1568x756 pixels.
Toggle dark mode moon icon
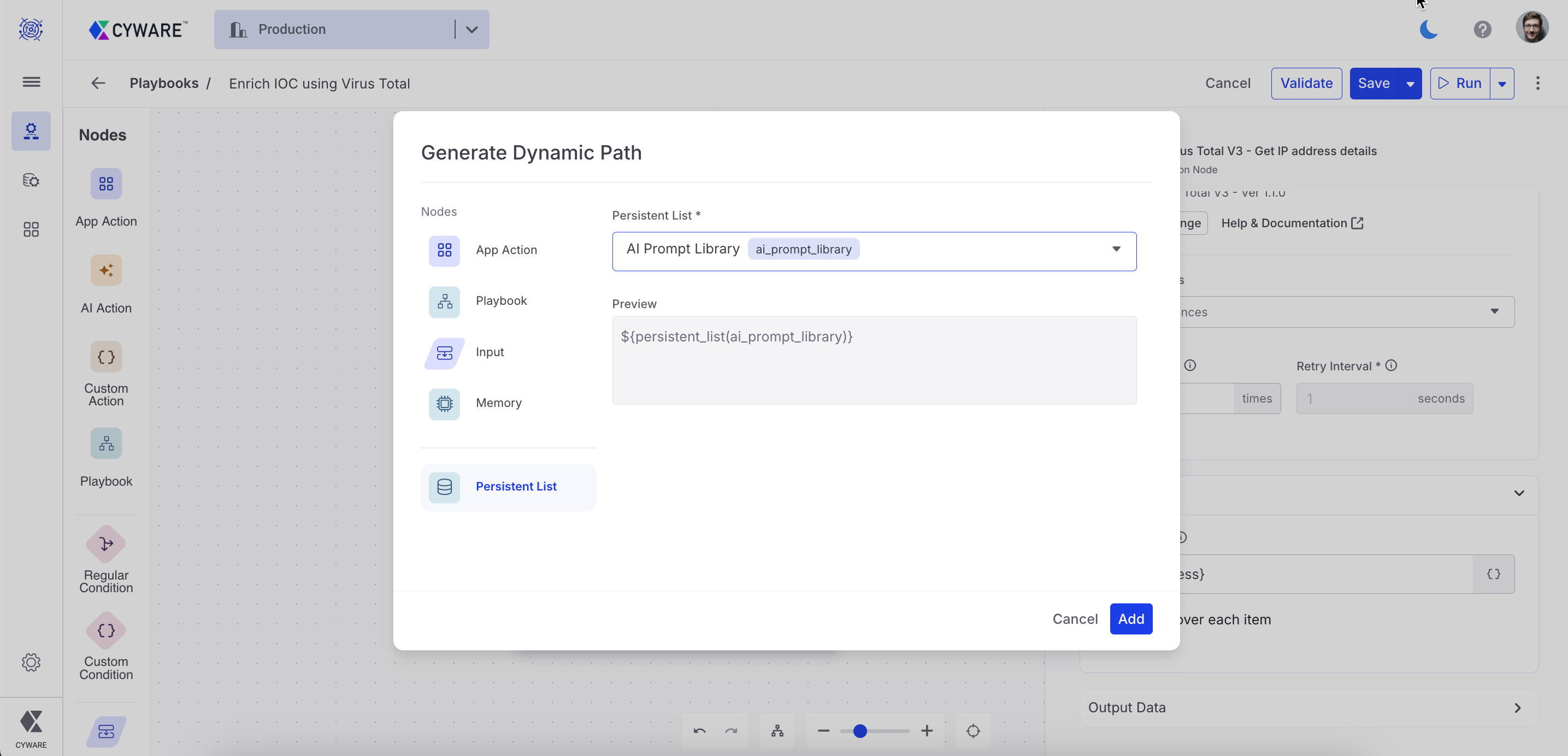(1428, 29)
